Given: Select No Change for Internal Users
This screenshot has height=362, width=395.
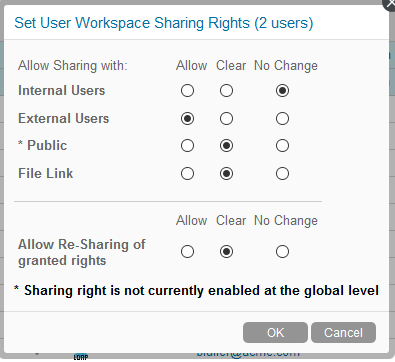Looking at the screenshot, I should (x=282, y=91).
